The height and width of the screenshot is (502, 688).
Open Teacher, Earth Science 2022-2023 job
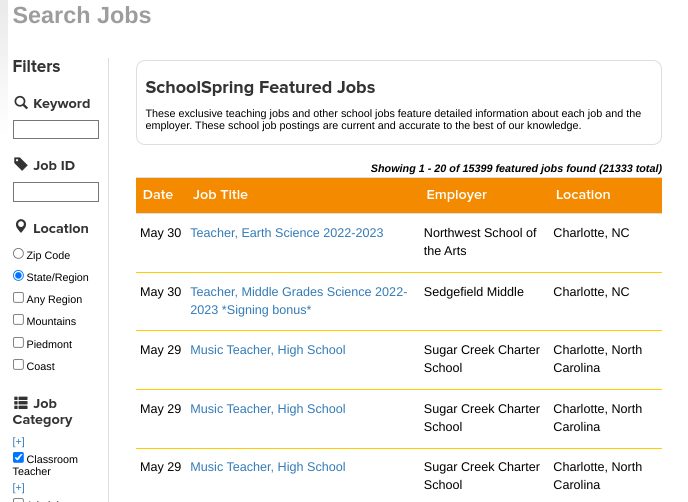[x=287, y=233]
